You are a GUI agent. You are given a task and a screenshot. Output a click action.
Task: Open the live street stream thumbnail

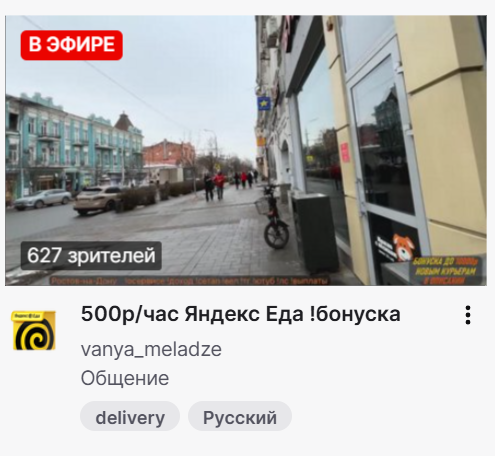tap(246, 150)
